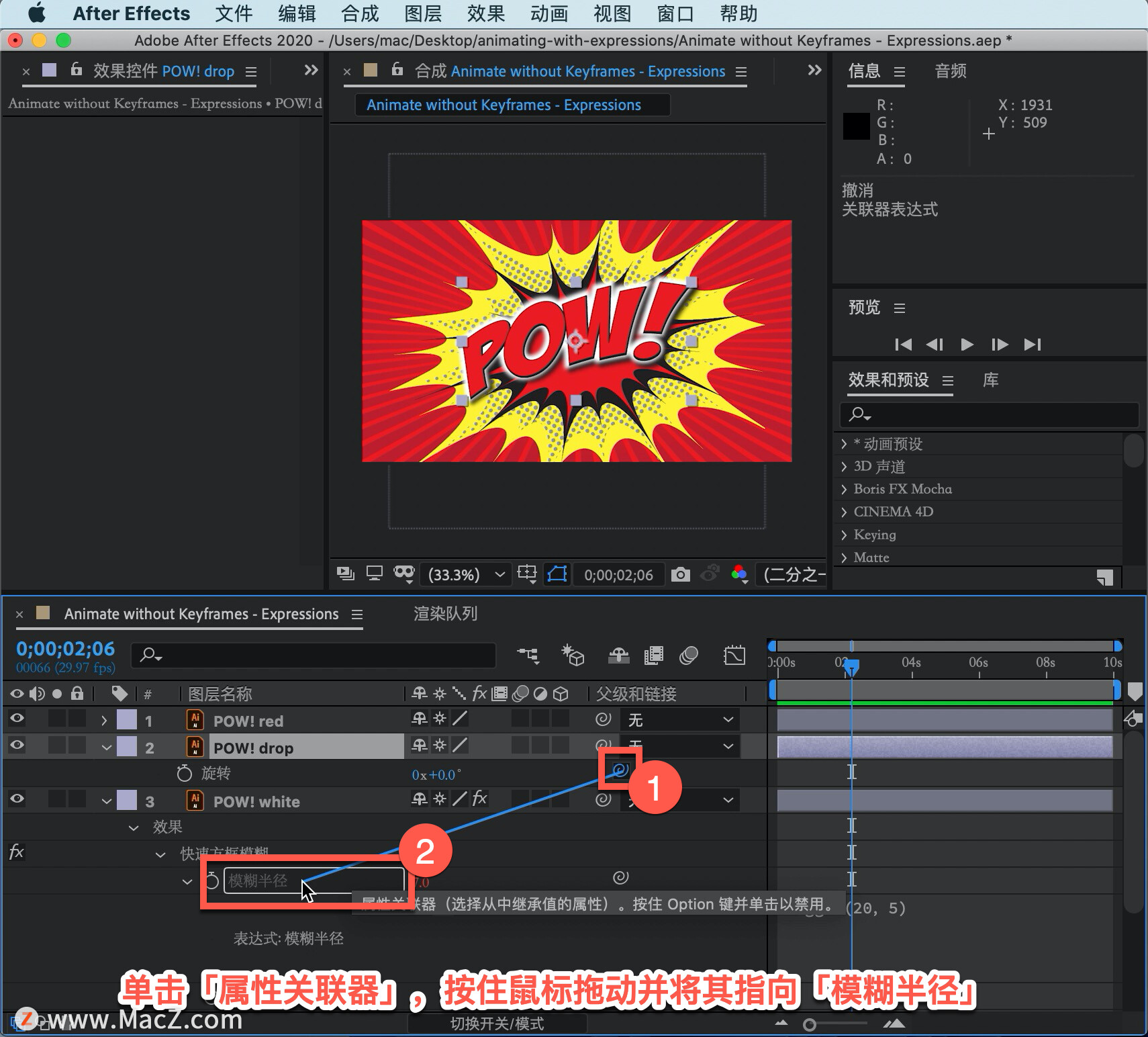Click the 3D glasses preview quality icon

(x=403, y=574)
